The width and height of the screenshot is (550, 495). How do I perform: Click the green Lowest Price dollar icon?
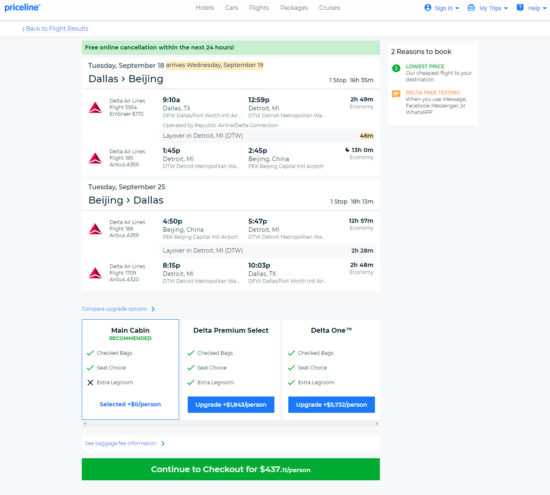pyautogui.click(x=396, y=68)
